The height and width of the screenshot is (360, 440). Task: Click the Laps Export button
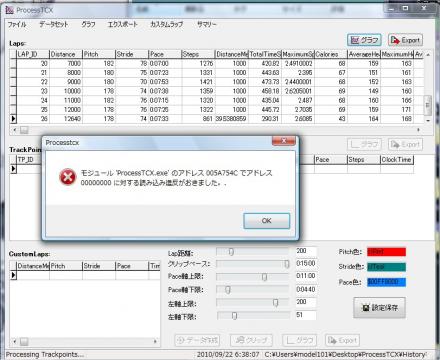tap(406, 40)
